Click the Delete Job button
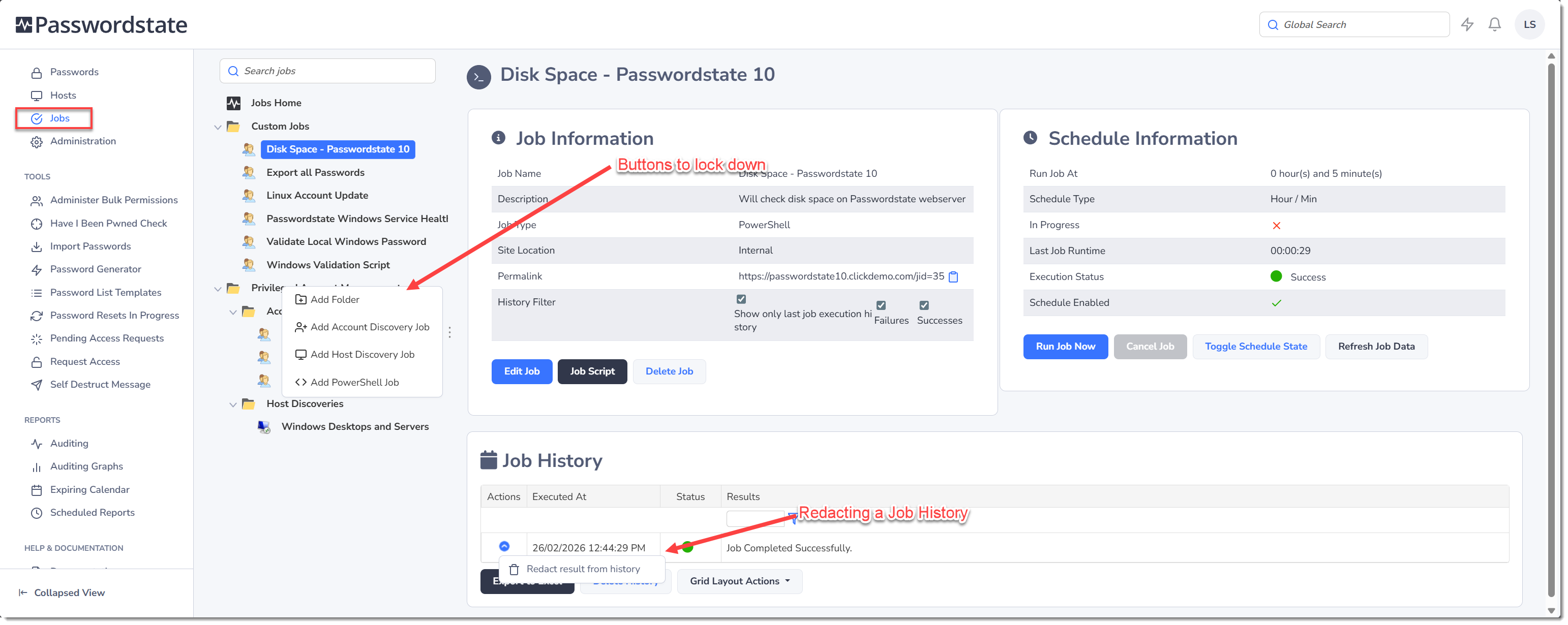 coord(669,372)
